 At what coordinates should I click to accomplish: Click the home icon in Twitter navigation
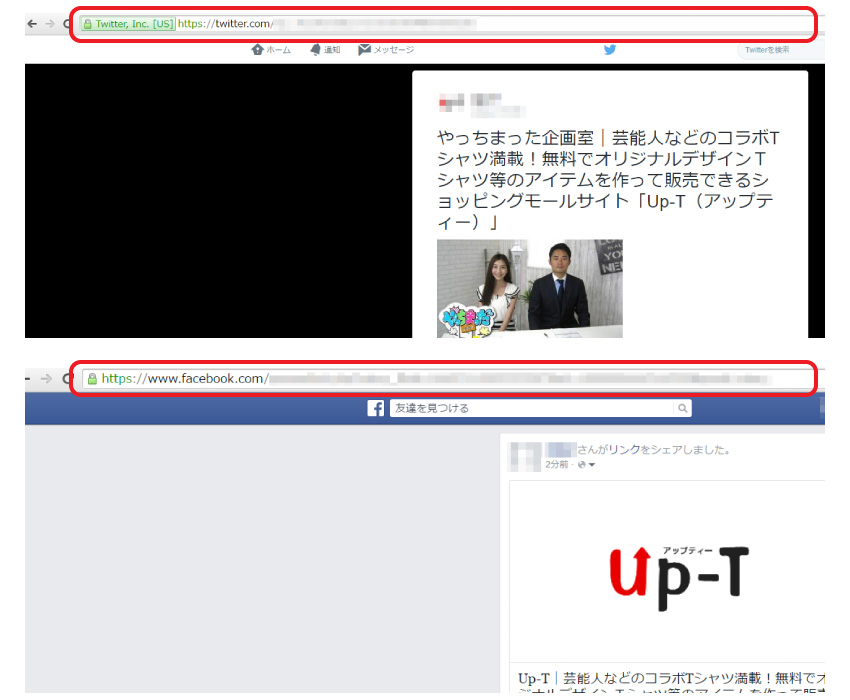coord(257,50)
